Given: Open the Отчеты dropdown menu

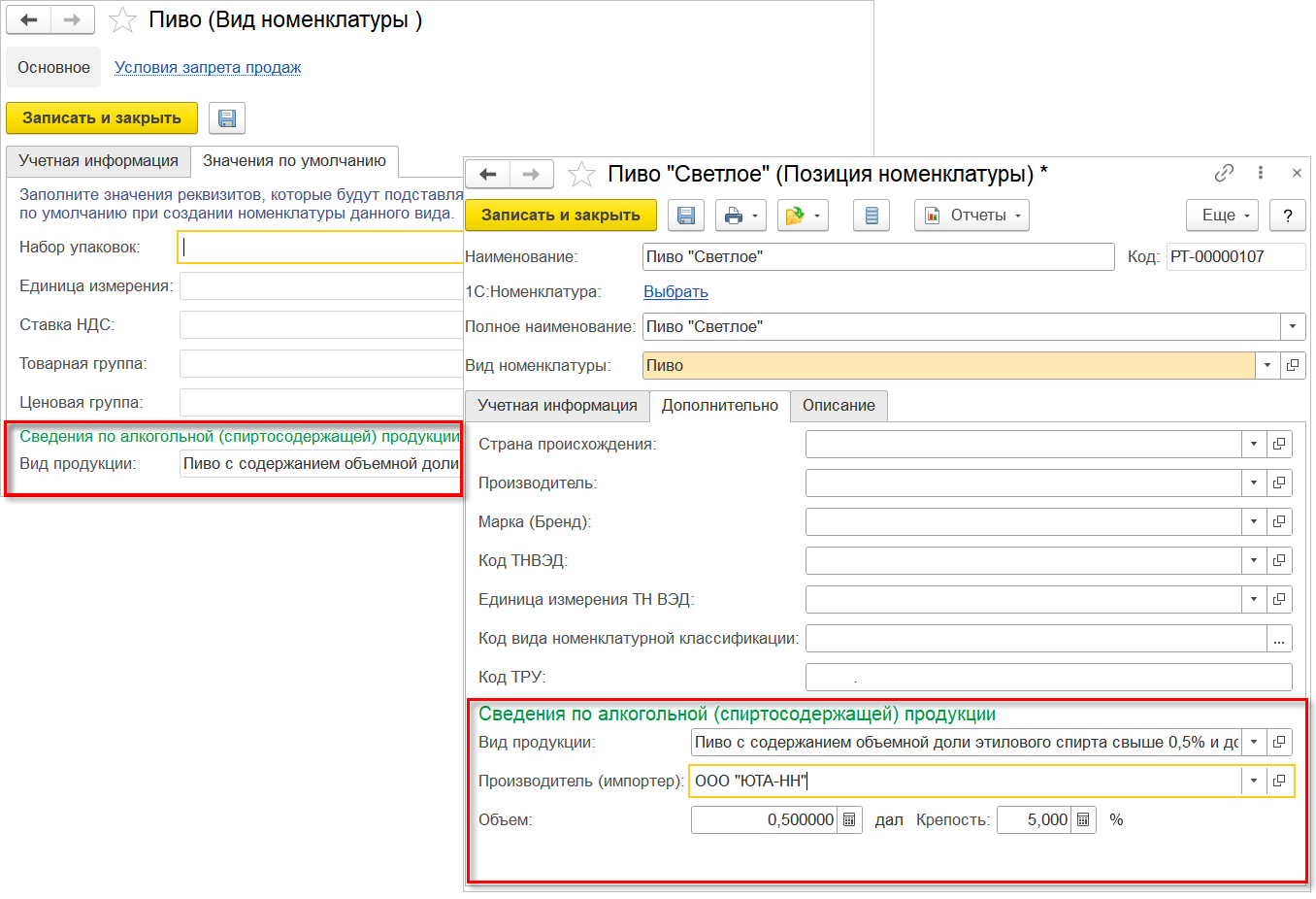Looking at the screenshot, I should [971, 216].
